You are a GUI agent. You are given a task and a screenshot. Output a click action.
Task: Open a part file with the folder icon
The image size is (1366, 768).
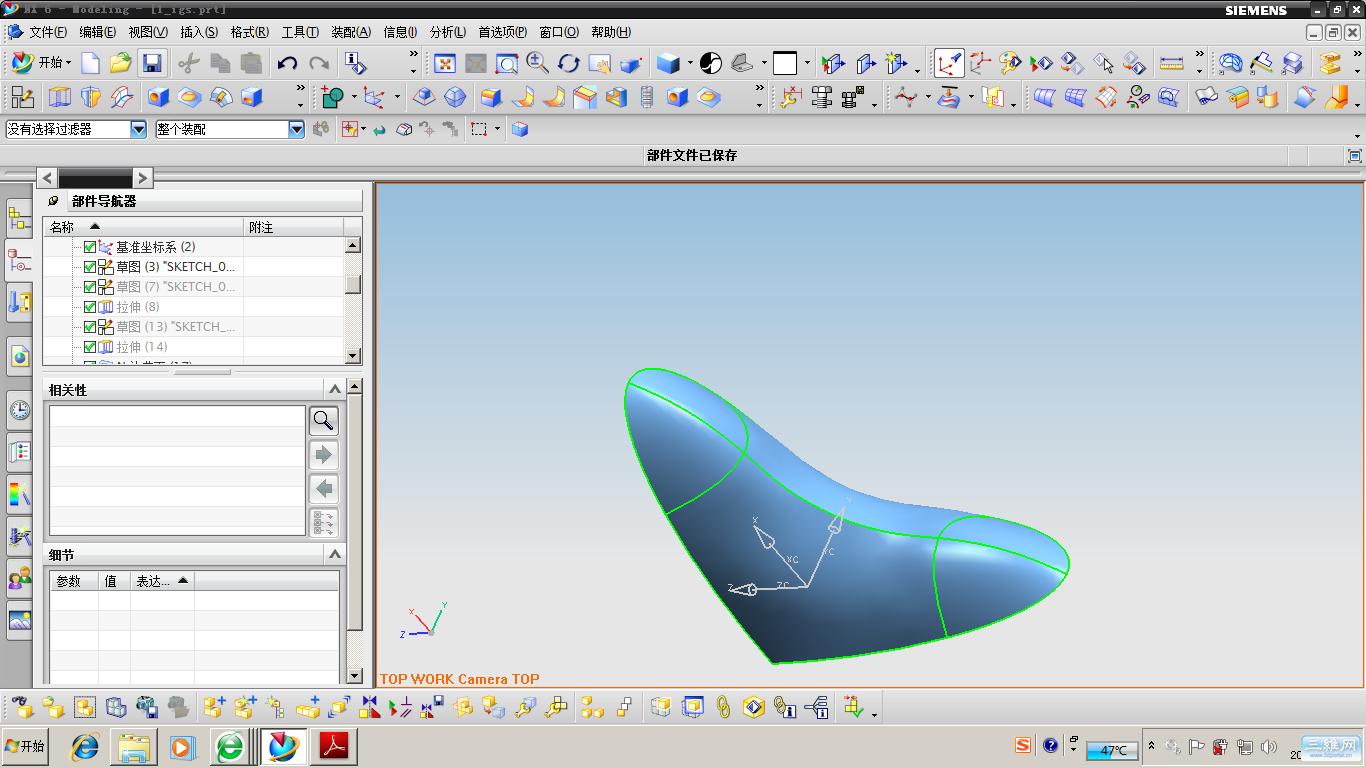pyautogui.click(x=121, y=63)
